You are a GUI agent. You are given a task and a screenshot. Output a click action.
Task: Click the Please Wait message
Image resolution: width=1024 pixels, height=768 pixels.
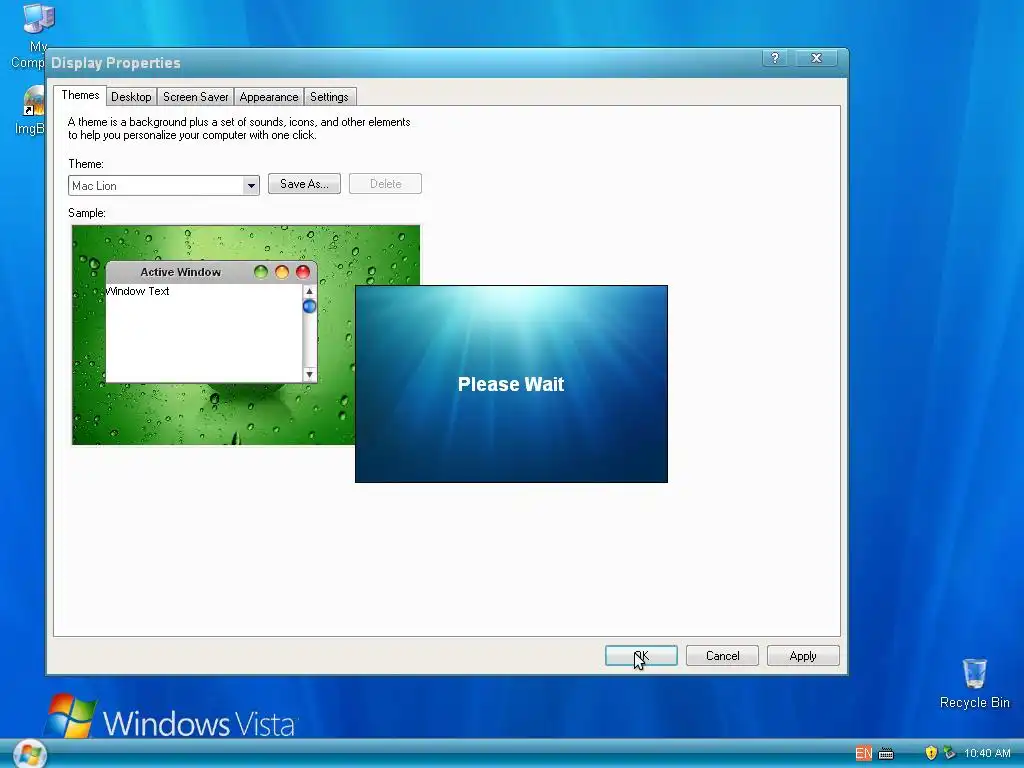pos(511,384)
